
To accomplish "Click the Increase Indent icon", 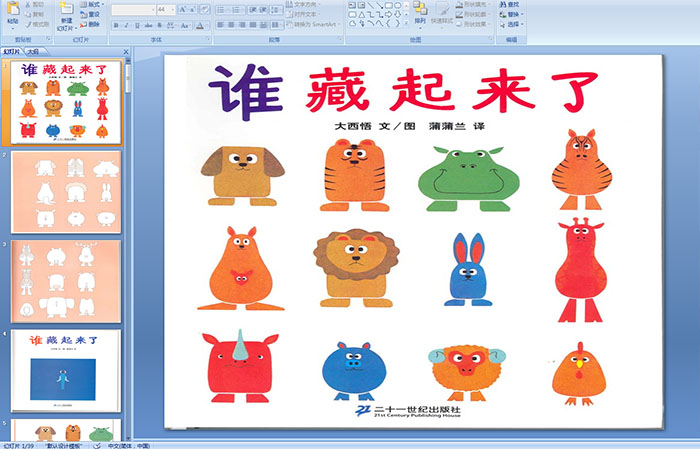I will [263, 10].
